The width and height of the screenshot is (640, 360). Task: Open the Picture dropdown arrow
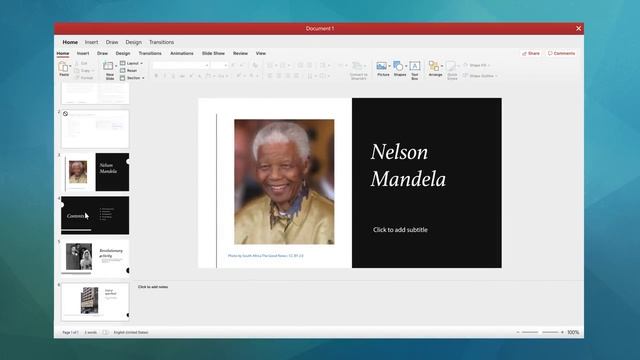389,66
